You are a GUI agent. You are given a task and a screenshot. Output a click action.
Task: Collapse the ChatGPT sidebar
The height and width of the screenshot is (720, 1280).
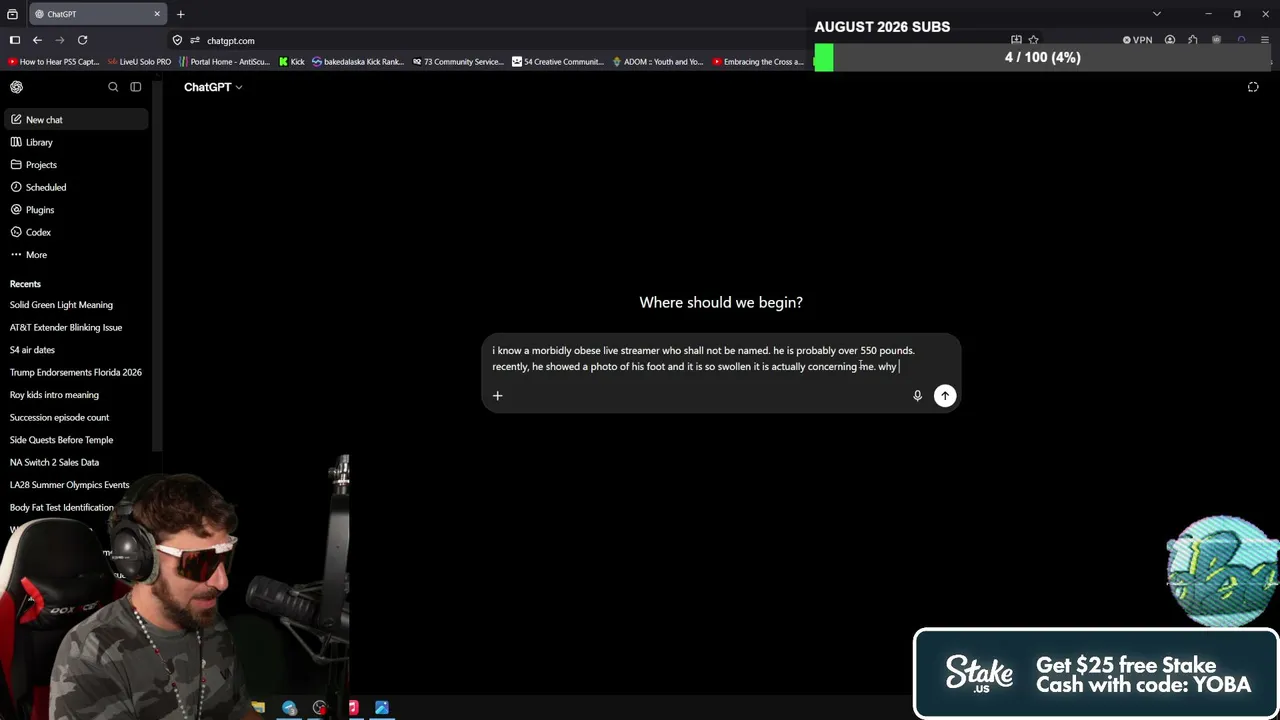pyautogui.click(x=136, y=87)
